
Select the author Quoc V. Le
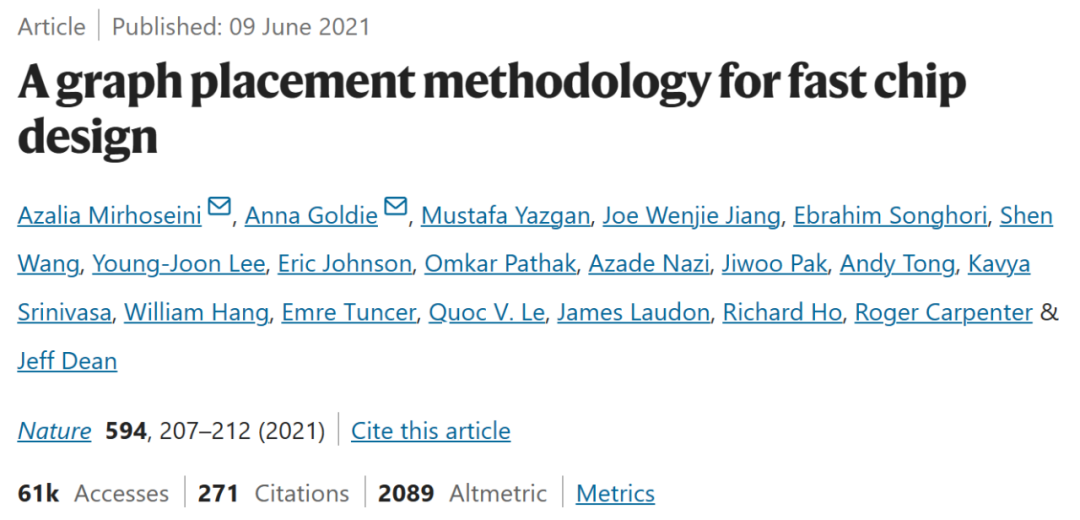pos(486,313)
